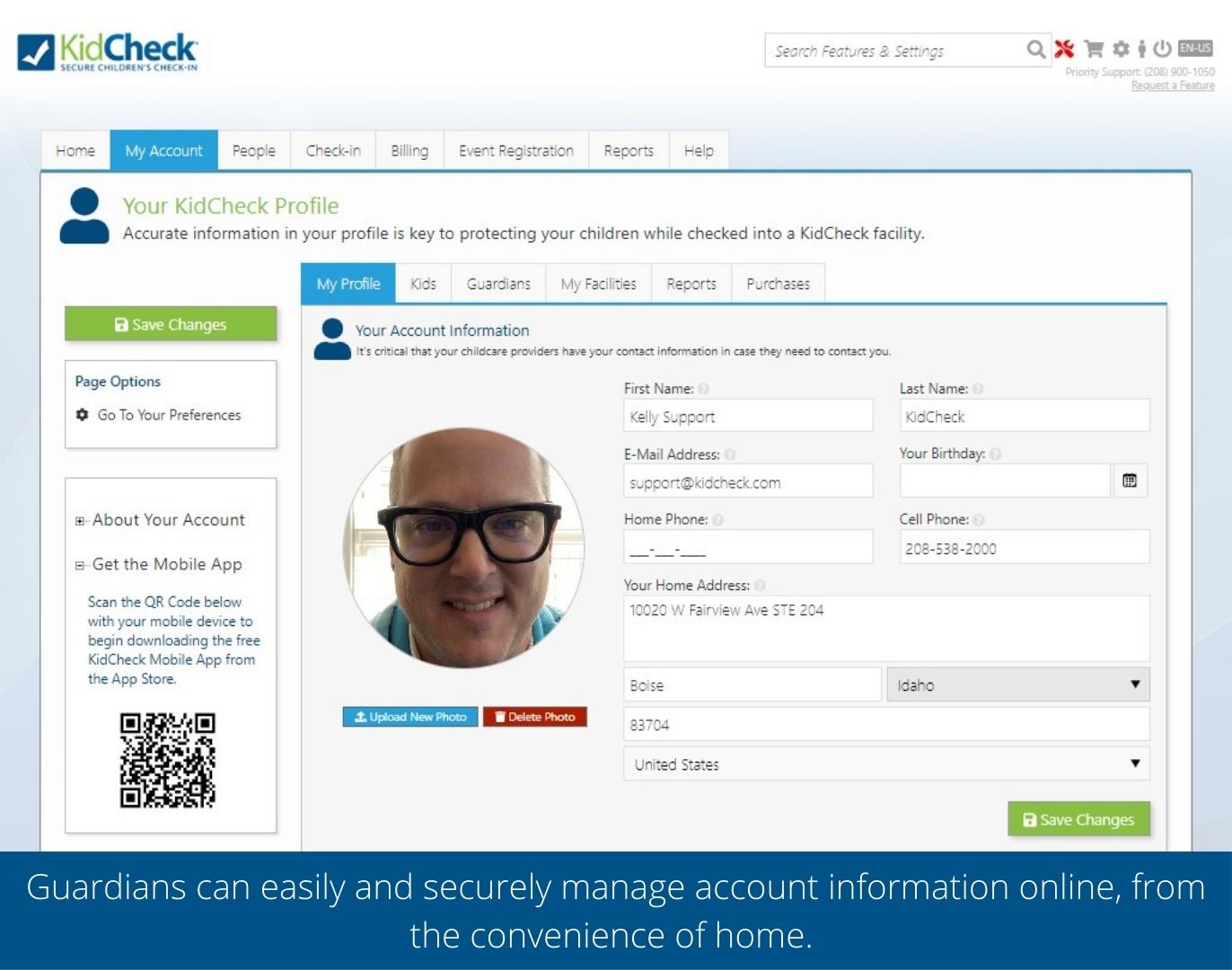Click Your Birthday help icon
The image size is (1232, 970).
pos(995,454)
